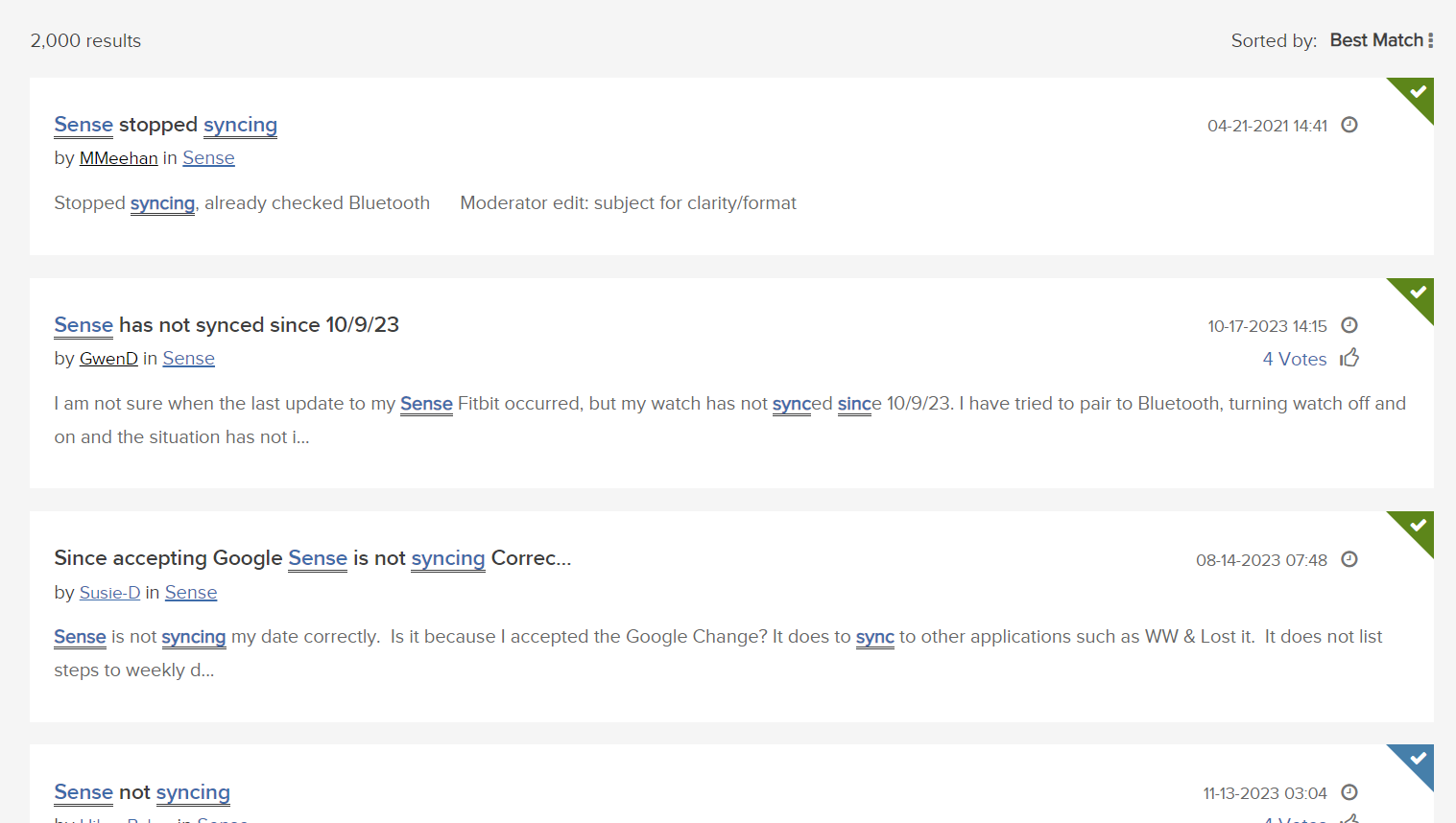Screen dimensions: 1456x823
Task: Open the "Since accepting Google Sense" thread
Action: coord(312,558)
